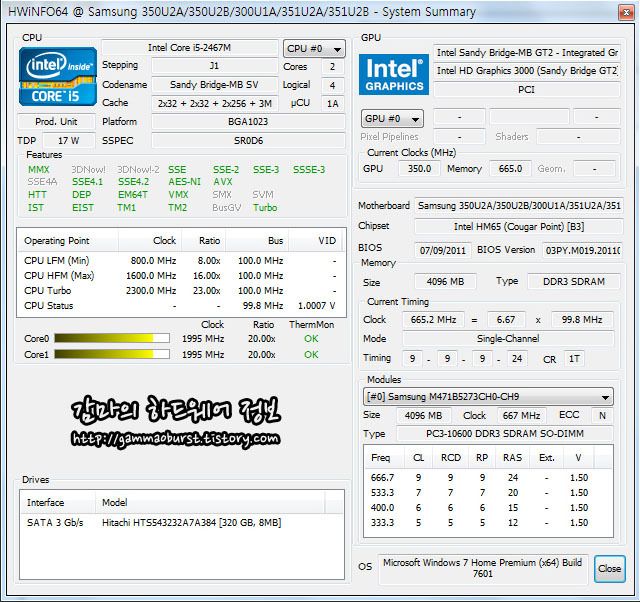Click the Close button at bottom right
The image size is (640, 602).
point(609,568)
